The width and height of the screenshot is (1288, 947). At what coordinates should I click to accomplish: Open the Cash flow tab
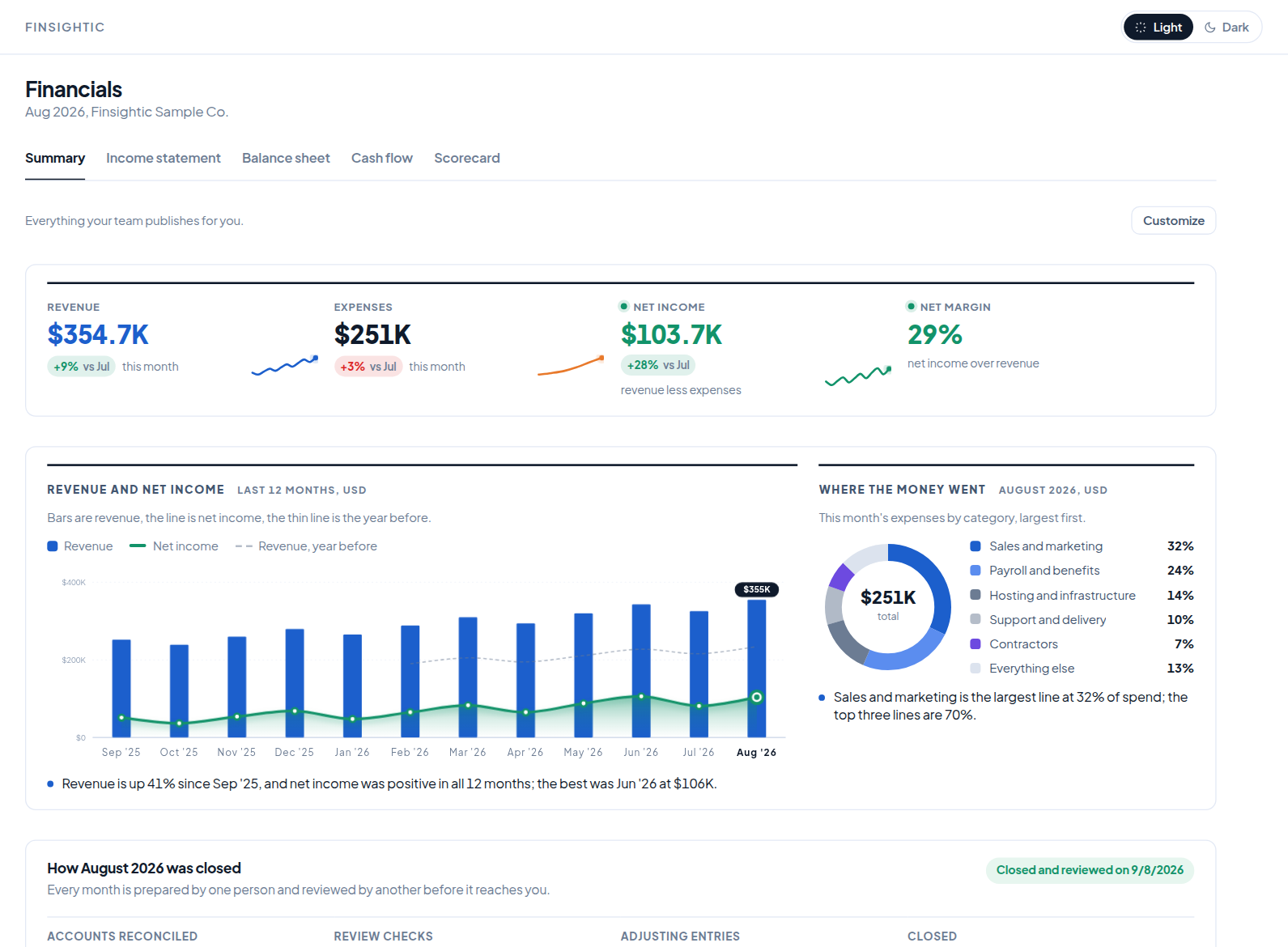[382, 158]
